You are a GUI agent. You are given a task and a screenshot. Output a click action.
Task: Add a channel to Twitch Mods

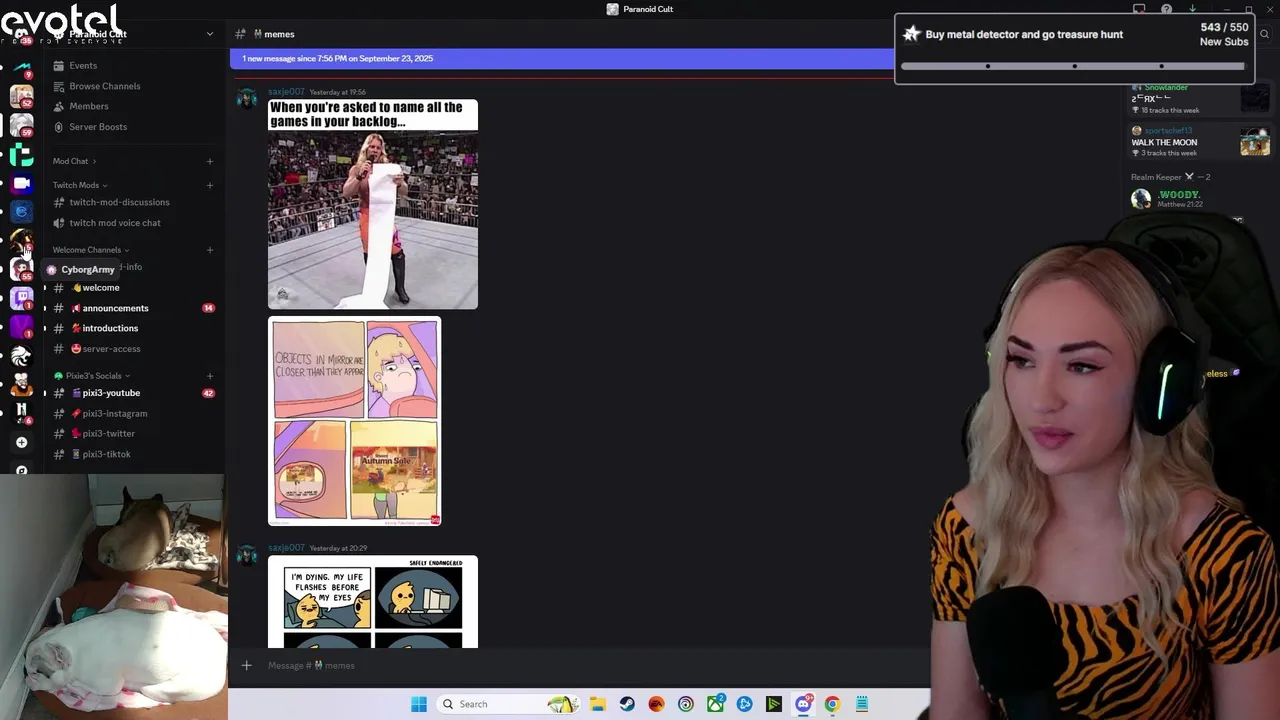[209, 185]
